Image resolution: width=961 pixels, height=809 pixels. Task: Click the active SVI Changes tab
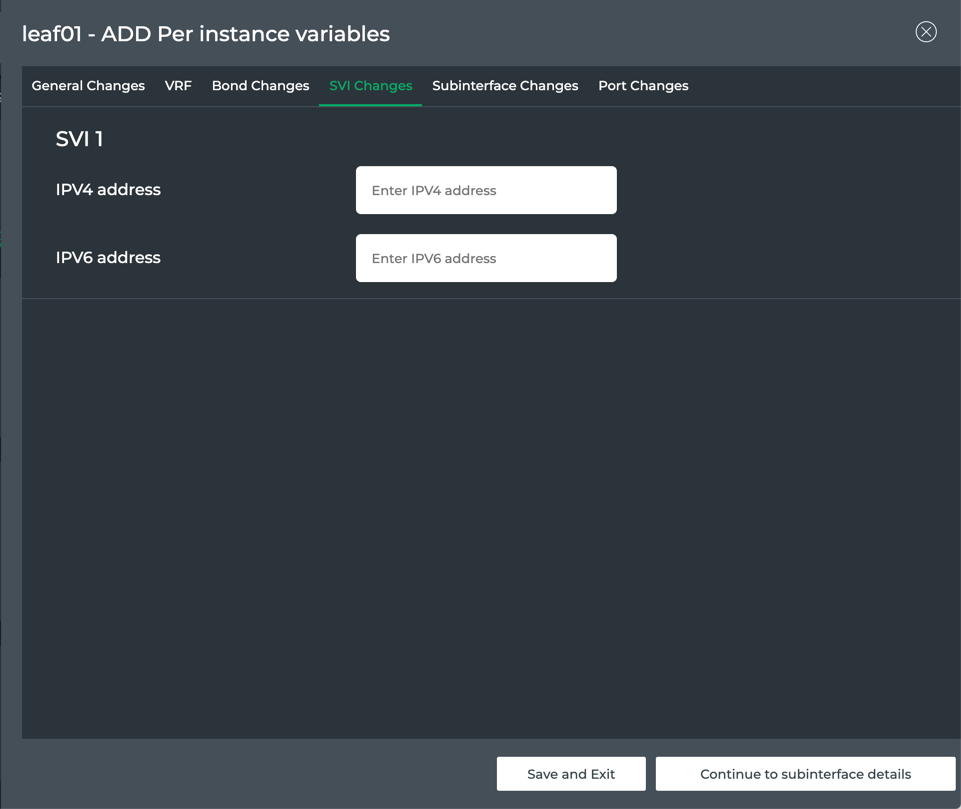[x=370, y=86]
